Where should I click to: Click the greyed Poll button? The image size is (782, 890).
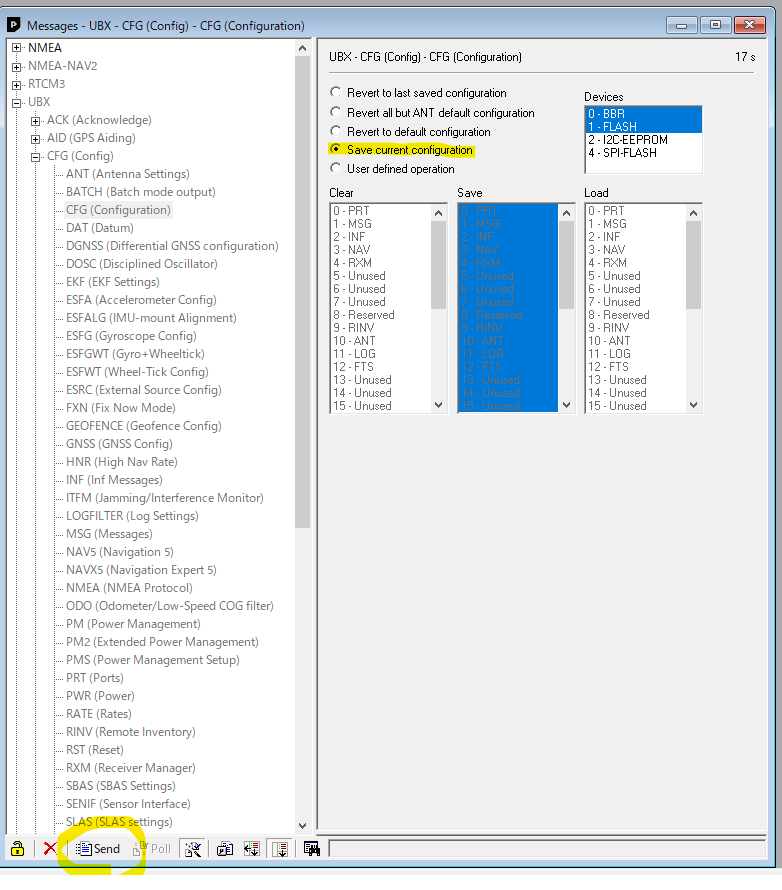[x=152, y=849]
